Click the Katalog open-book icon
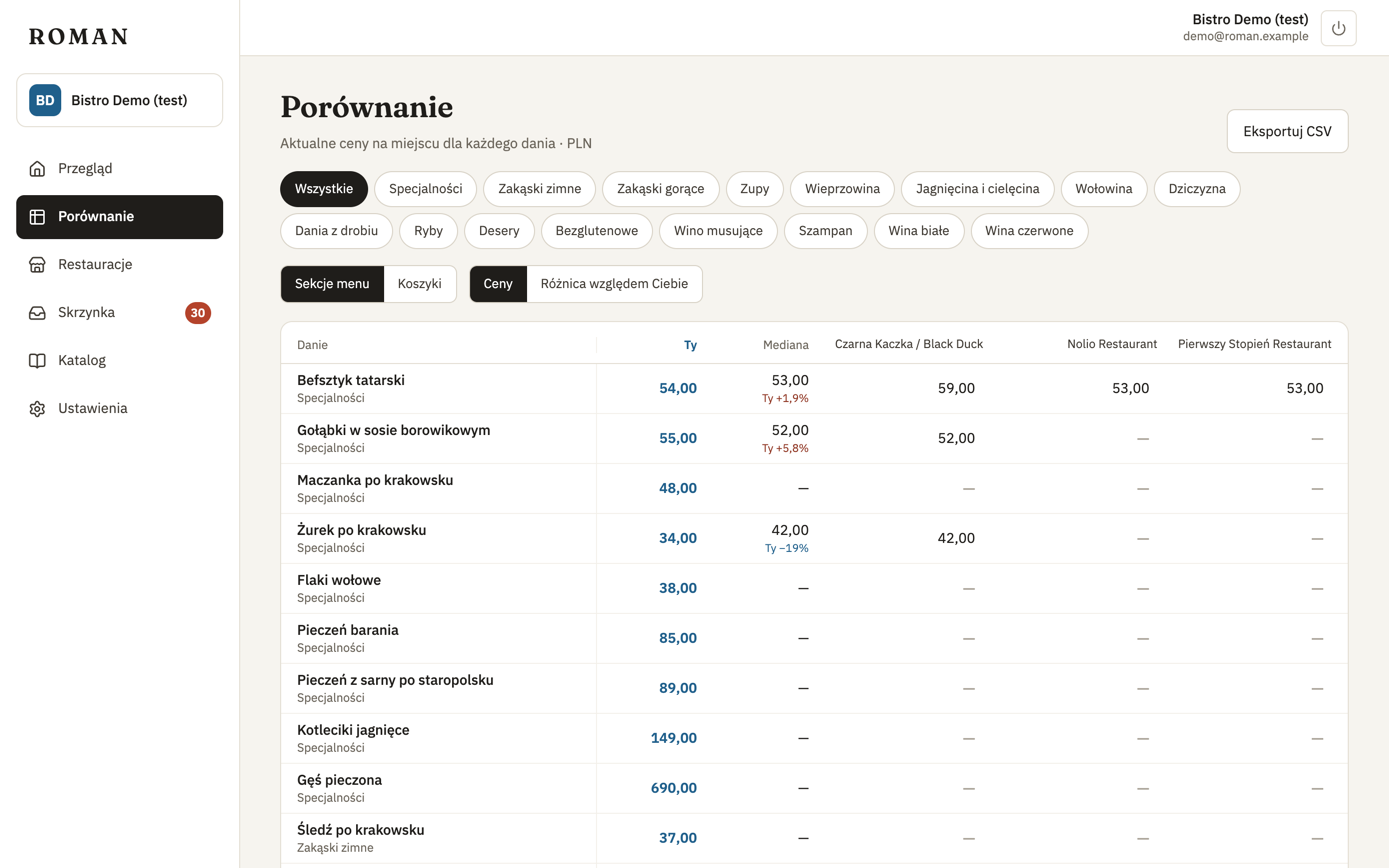The image size is (1389, 868). click(x=37, y=360)
